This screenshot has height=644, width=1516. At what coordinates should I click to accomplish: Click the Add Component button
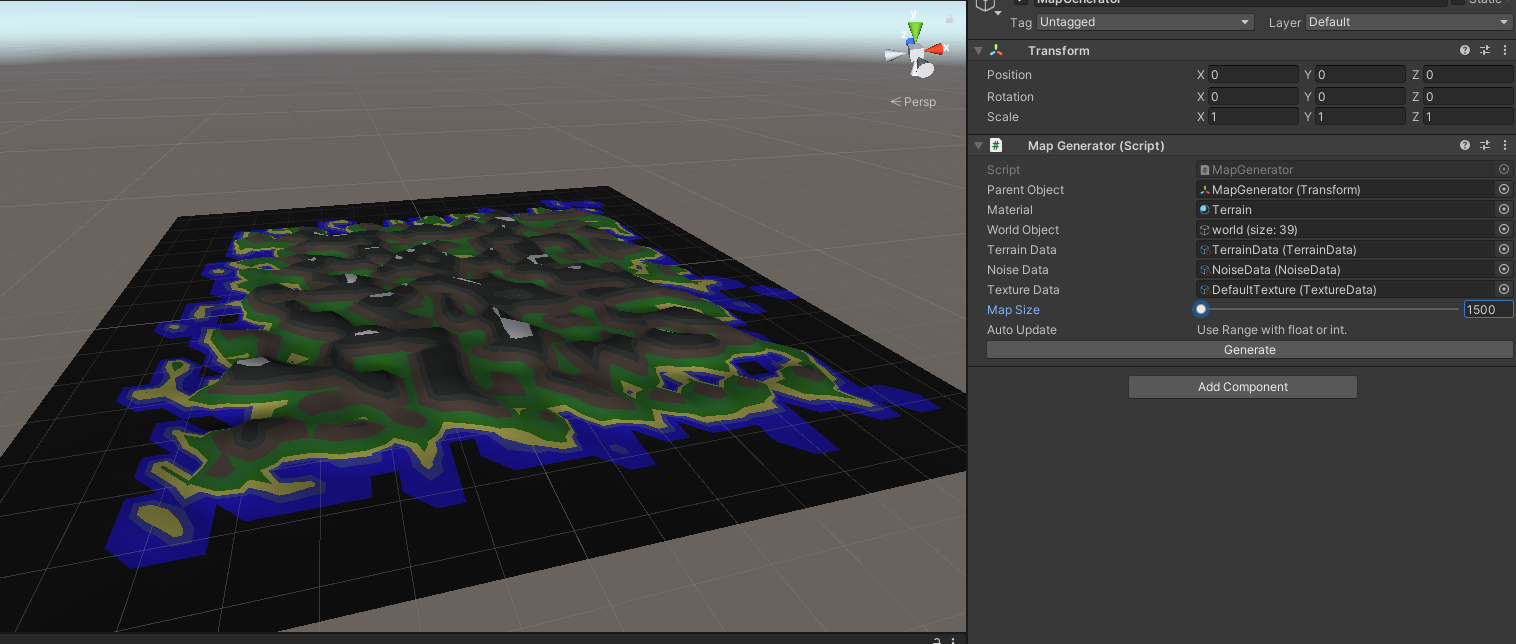click(1242, 387)
